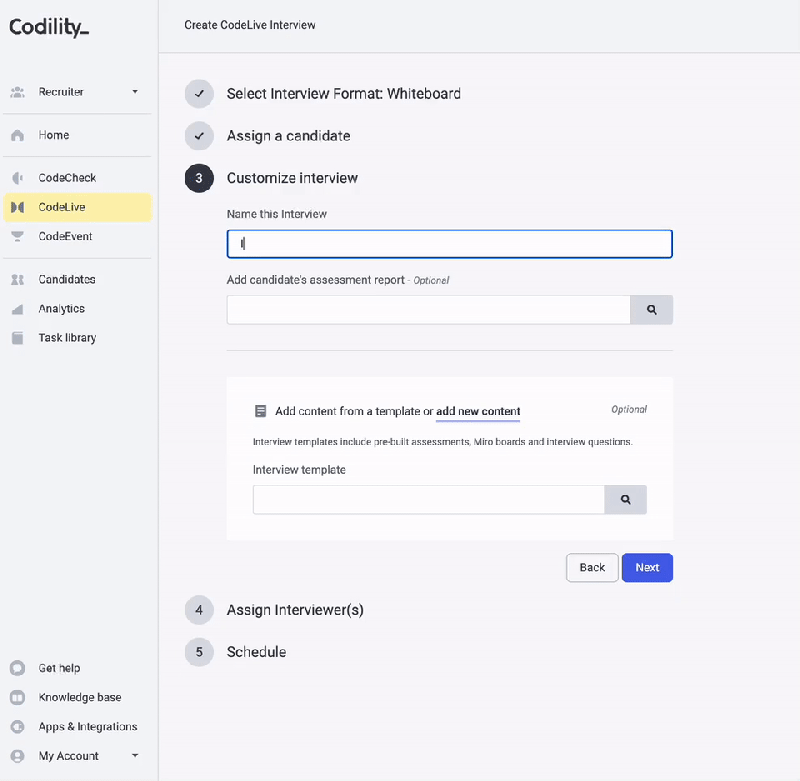
Task: Search for a candidate assessment report
Action: click(x=651, y=309)
